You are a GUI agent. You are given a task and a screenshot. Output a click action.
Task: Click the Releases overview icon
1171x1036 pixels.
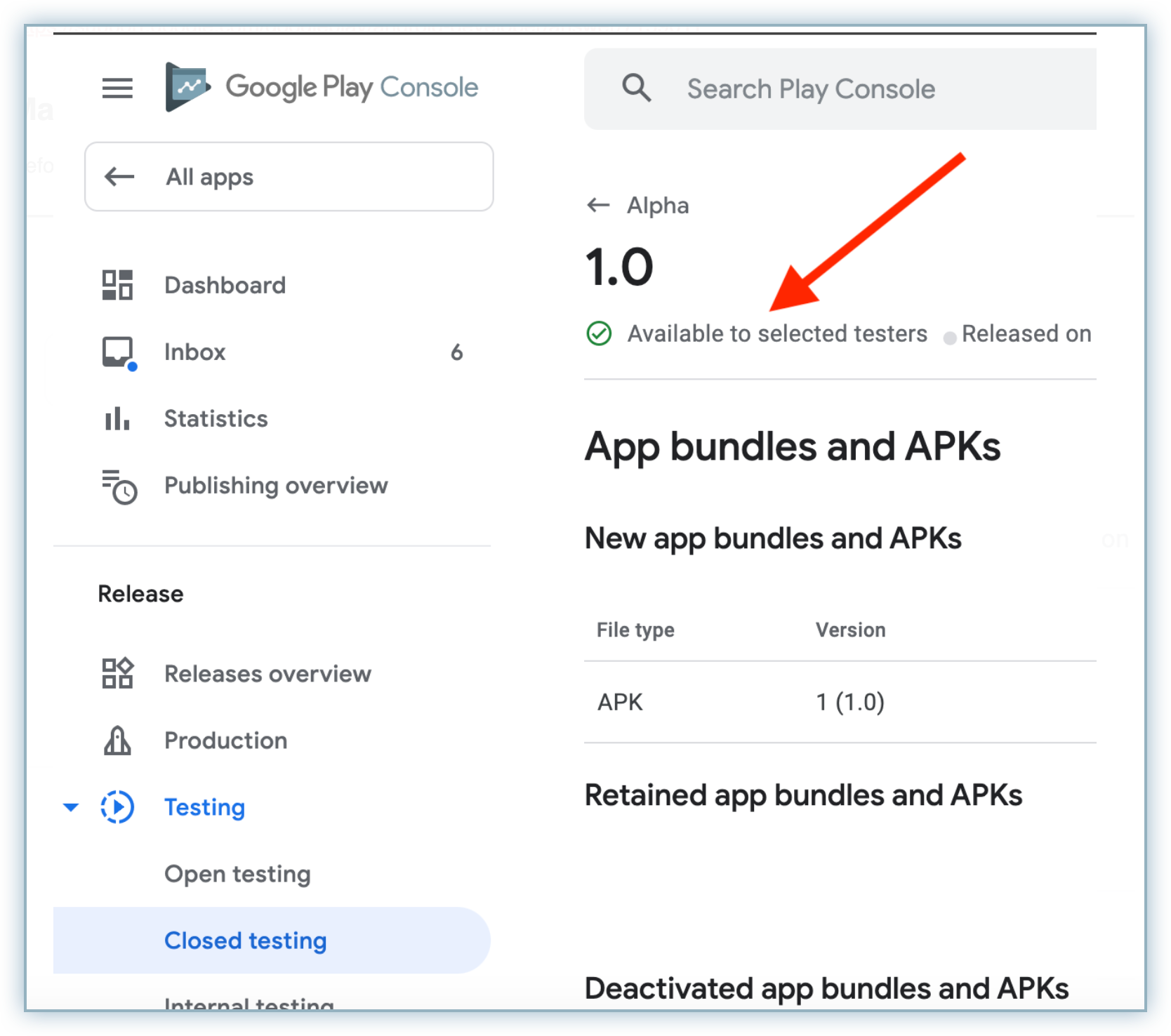pyautogui.click(x=117, y=674)
